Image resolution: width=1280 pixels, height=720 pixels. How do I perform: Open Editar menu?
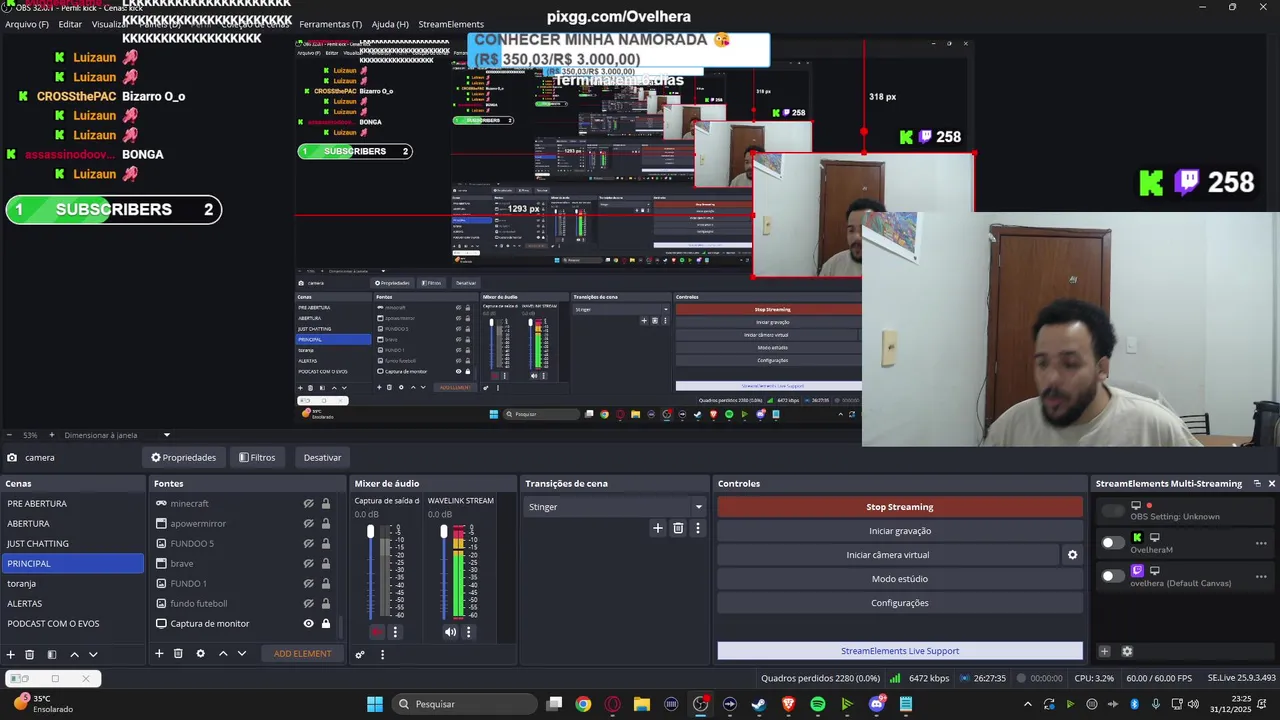pos(70,24)
